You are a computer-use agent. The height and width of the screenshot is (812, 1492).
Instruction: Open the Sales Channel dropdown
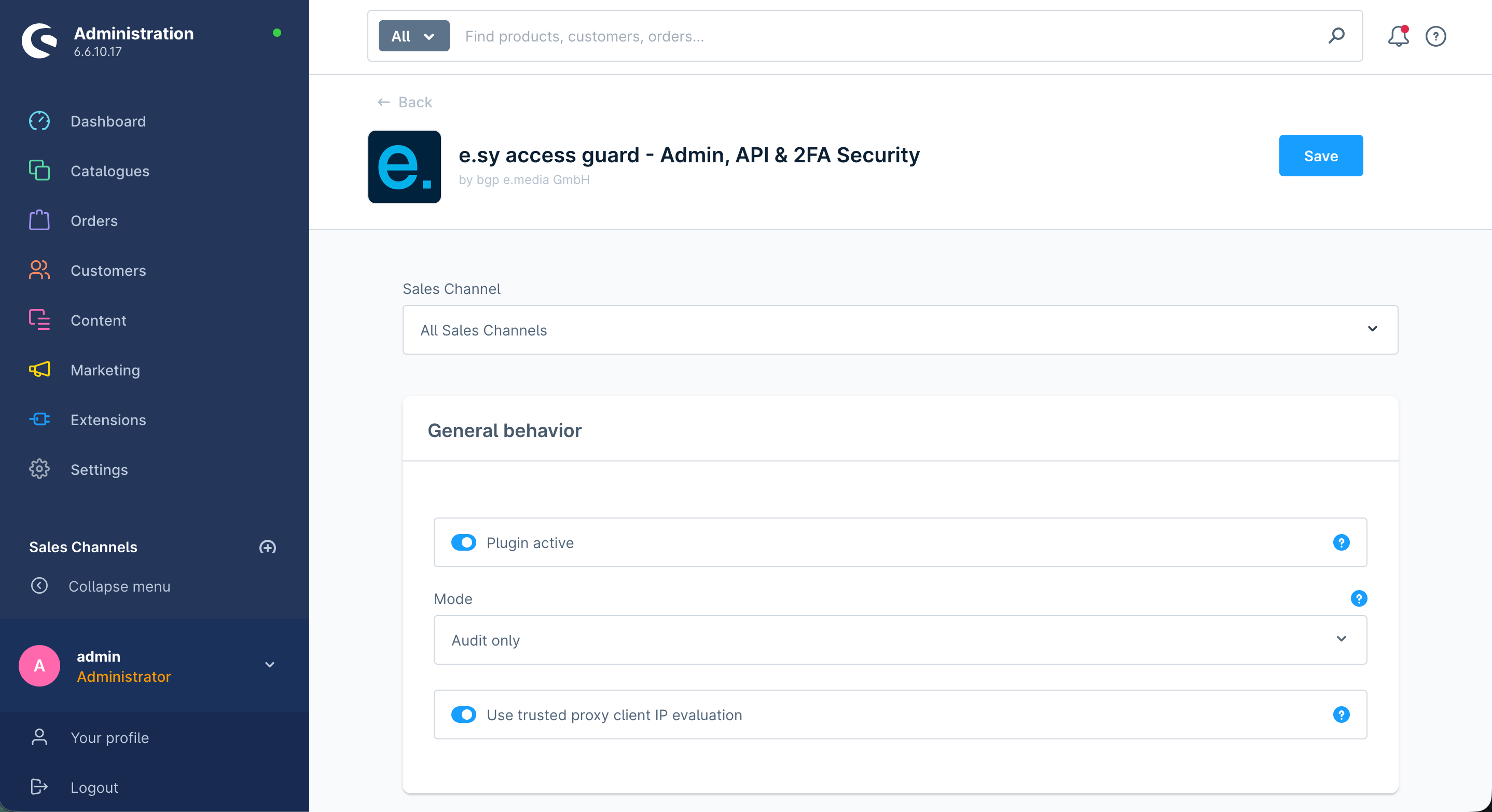[900, 330]
